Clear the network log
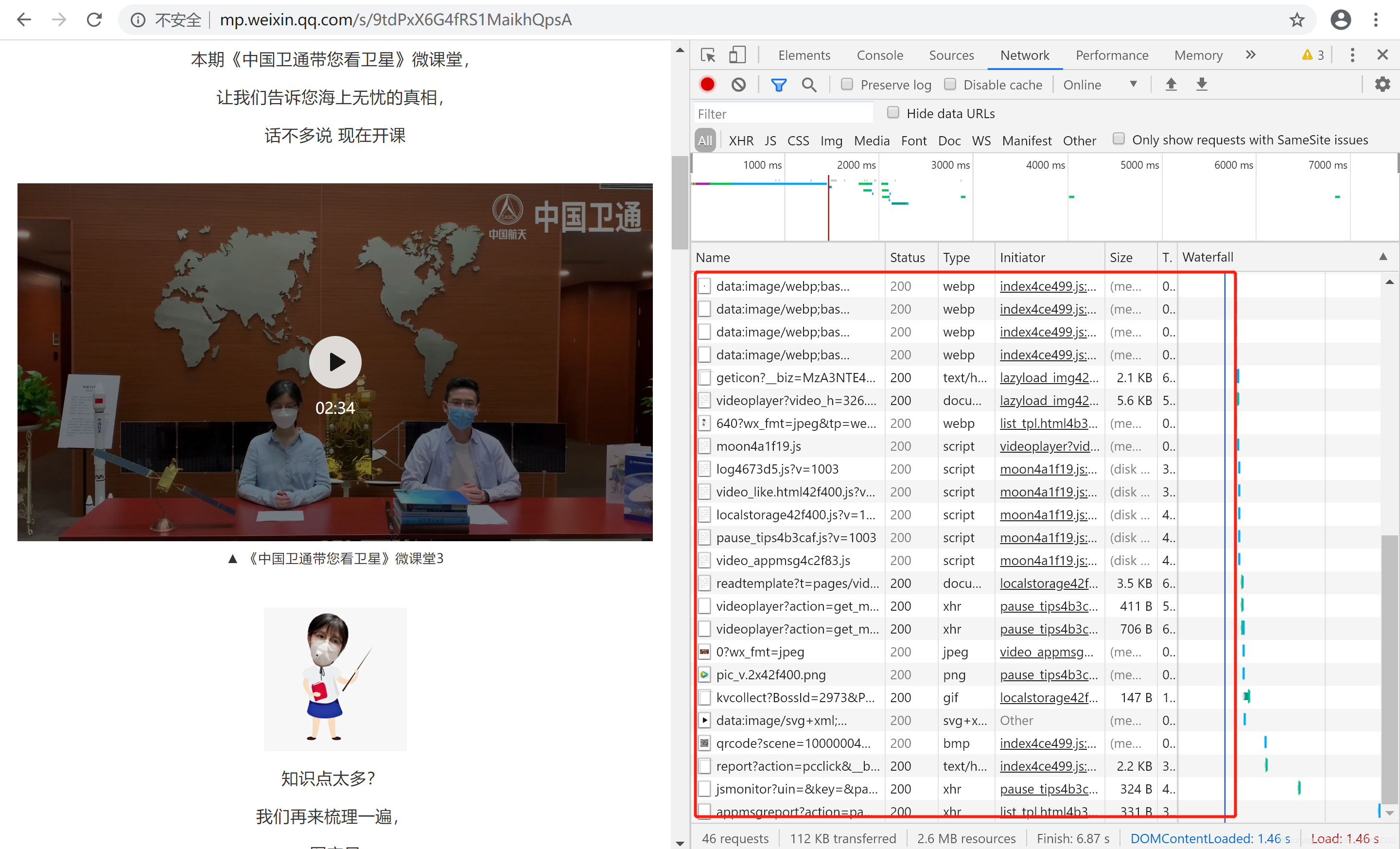 click(738, 85)
